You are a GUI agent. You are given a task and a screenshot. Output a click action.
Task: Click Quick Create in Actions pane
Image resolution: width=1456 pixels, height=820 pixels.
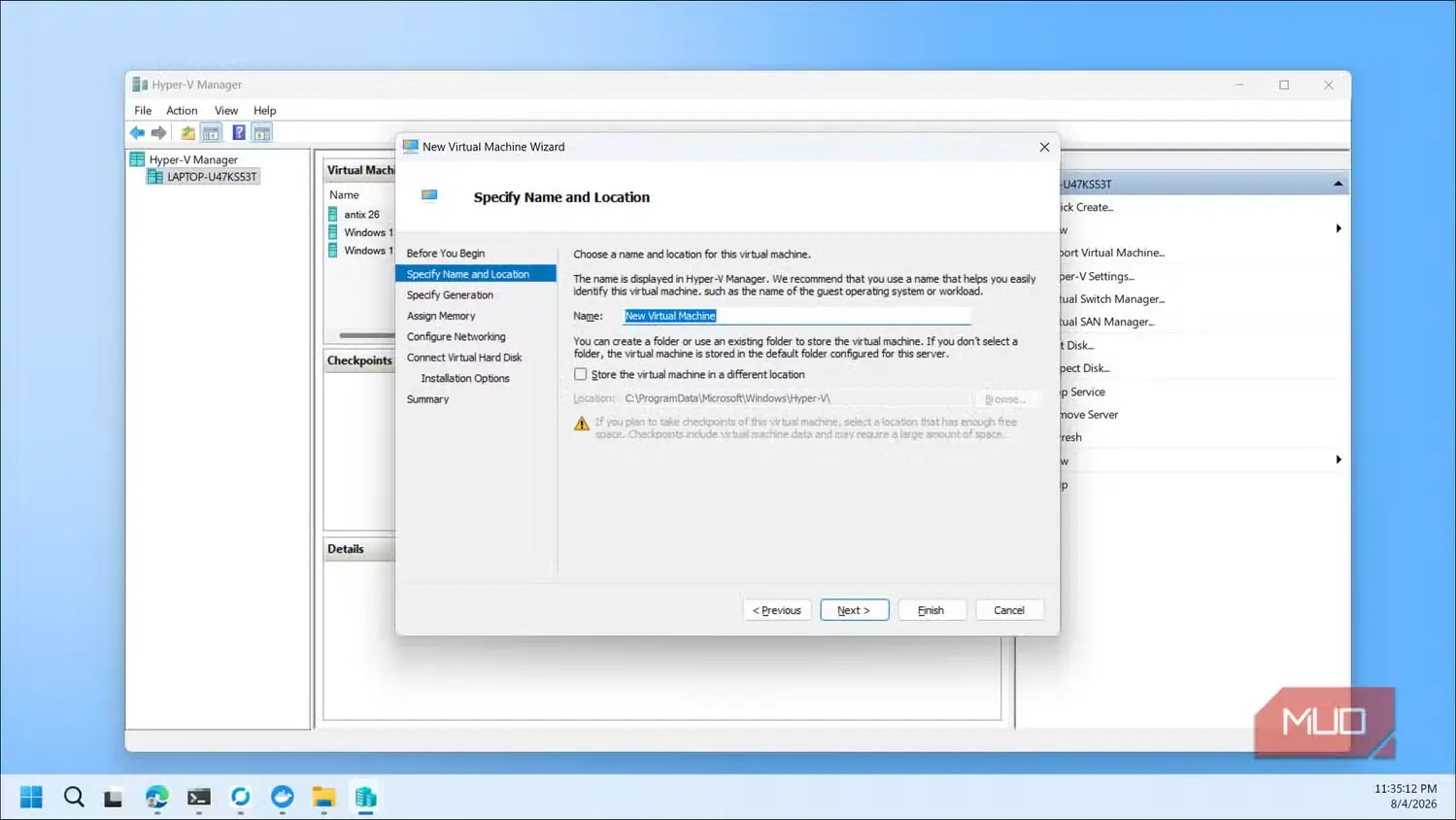click(x=1087, y=207)
